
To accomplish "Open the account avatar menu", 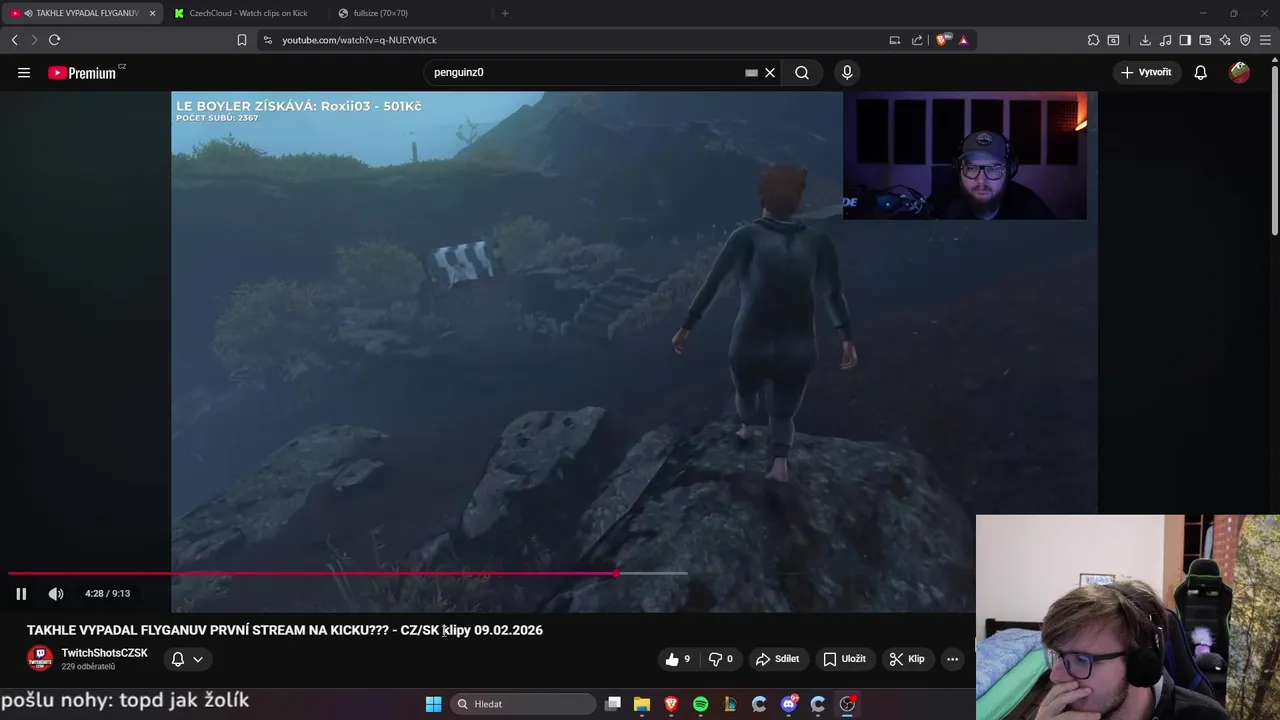I will pos(1239,72).
